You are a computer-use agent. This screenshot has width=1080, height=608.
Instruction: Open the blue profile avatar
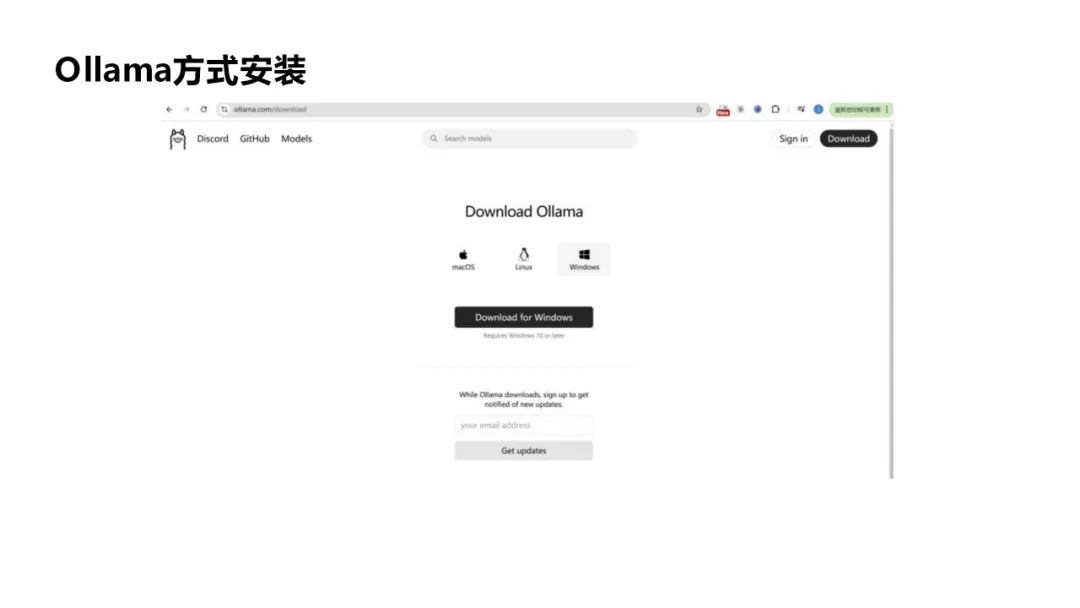coord(818,109)
